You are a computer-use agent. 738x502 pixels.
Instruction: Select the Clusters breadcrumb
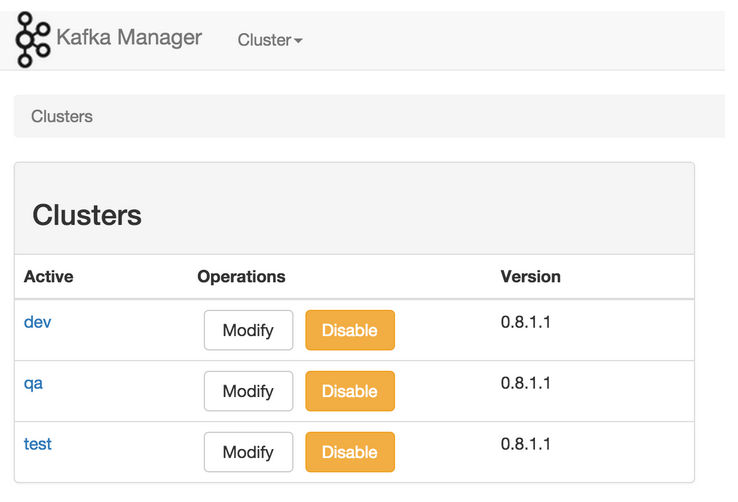coord(62,116)
